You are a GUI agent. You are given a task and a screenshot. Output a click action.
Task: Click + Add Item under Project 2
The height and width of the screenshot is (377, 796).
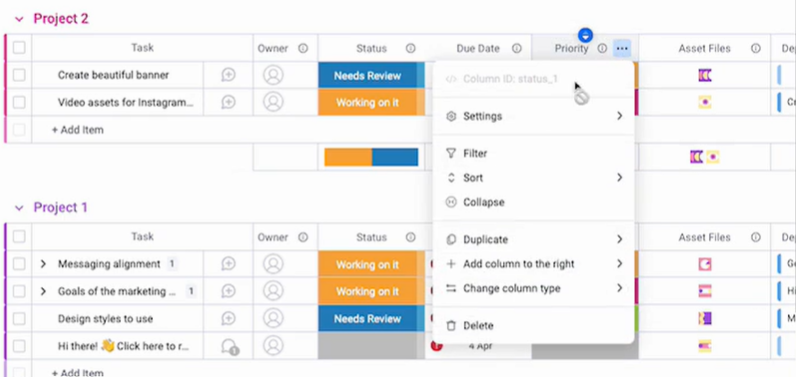[x=78, y=130]
